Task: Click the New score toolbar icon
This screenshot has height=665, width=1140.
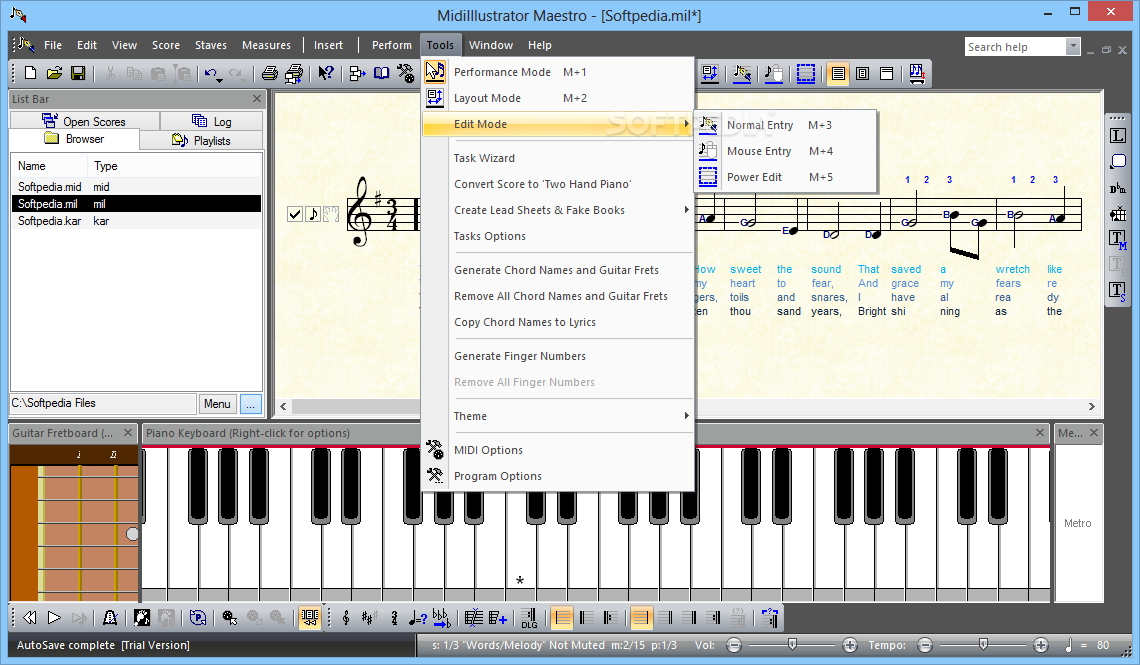Action: pyautogui.click(x=31, y=73)
